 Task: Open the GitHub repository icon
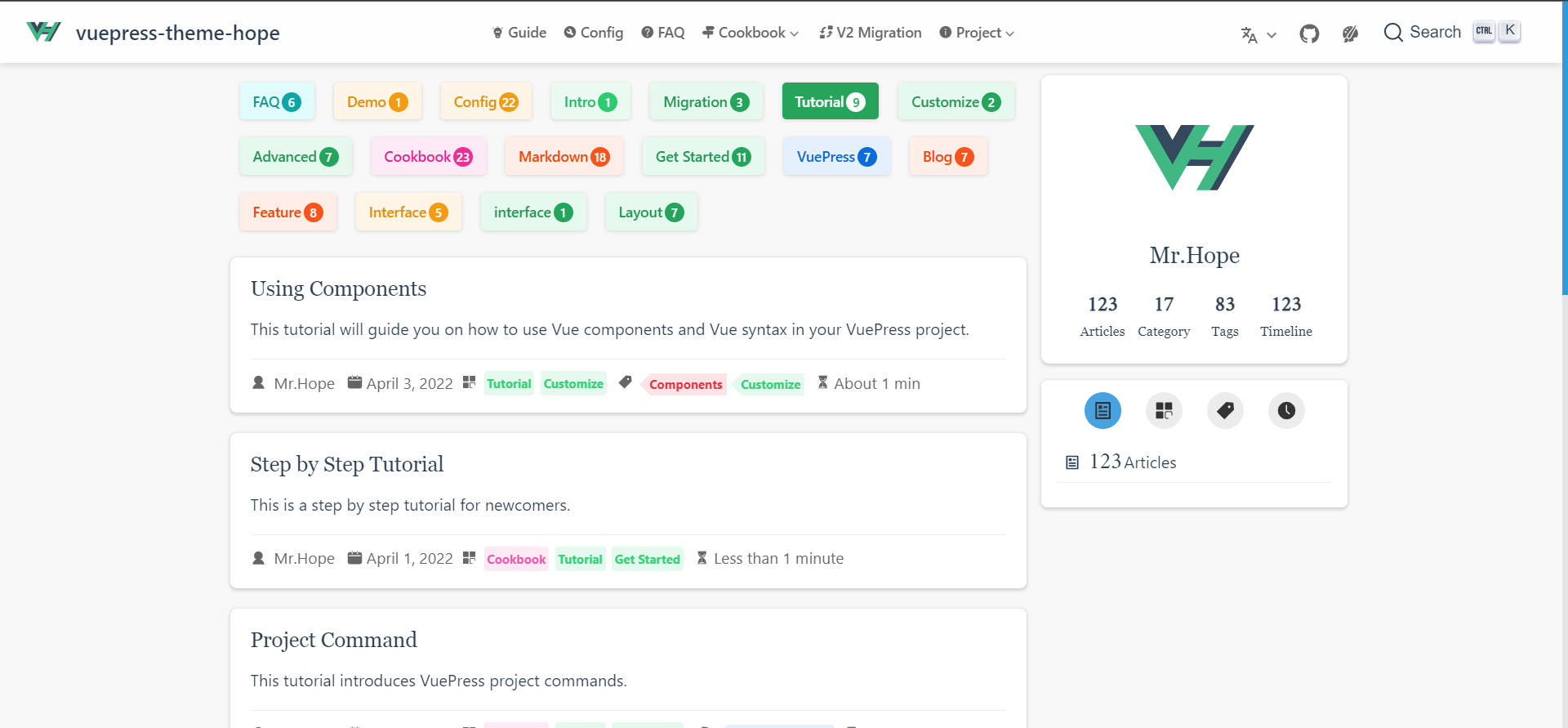tap(1309, 33)
